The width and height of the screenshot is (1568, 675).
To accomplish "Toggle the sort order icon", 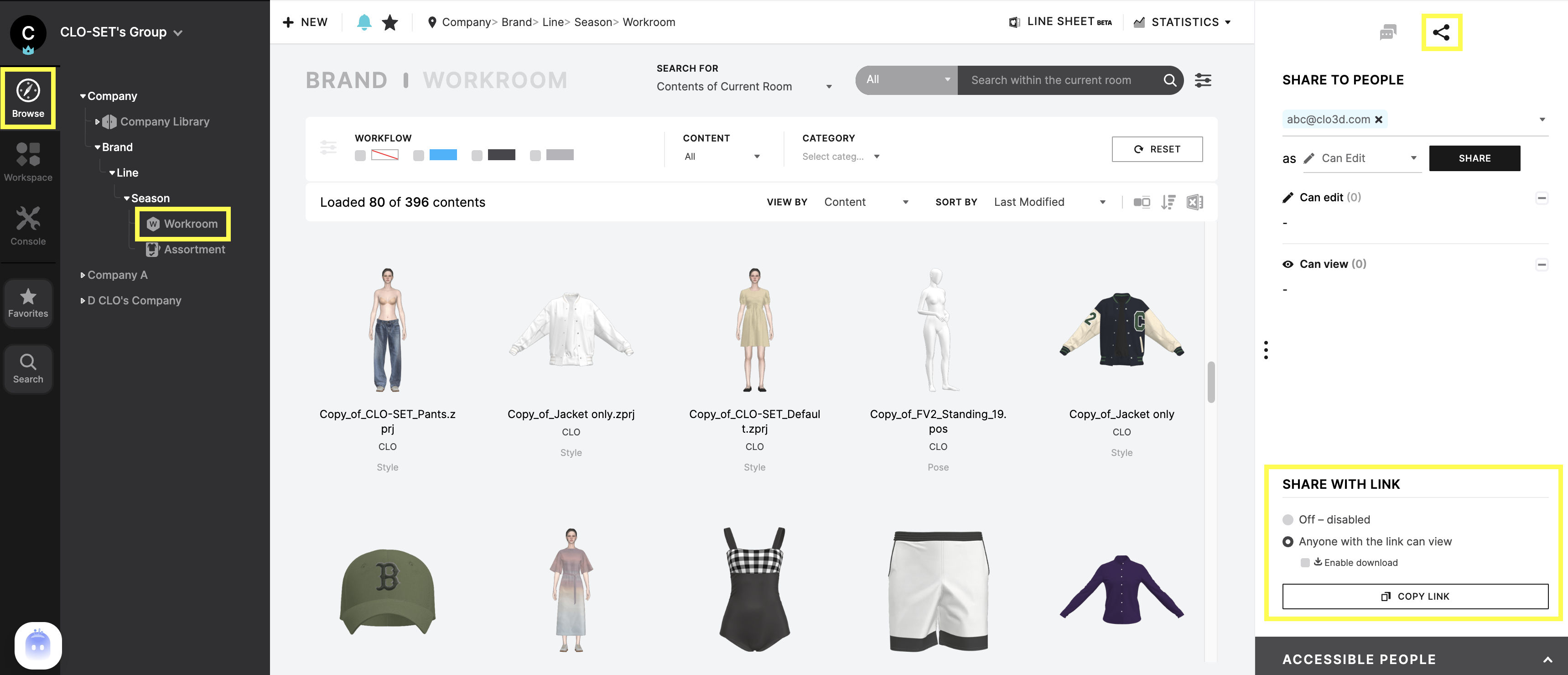I will coord(1168,202).
